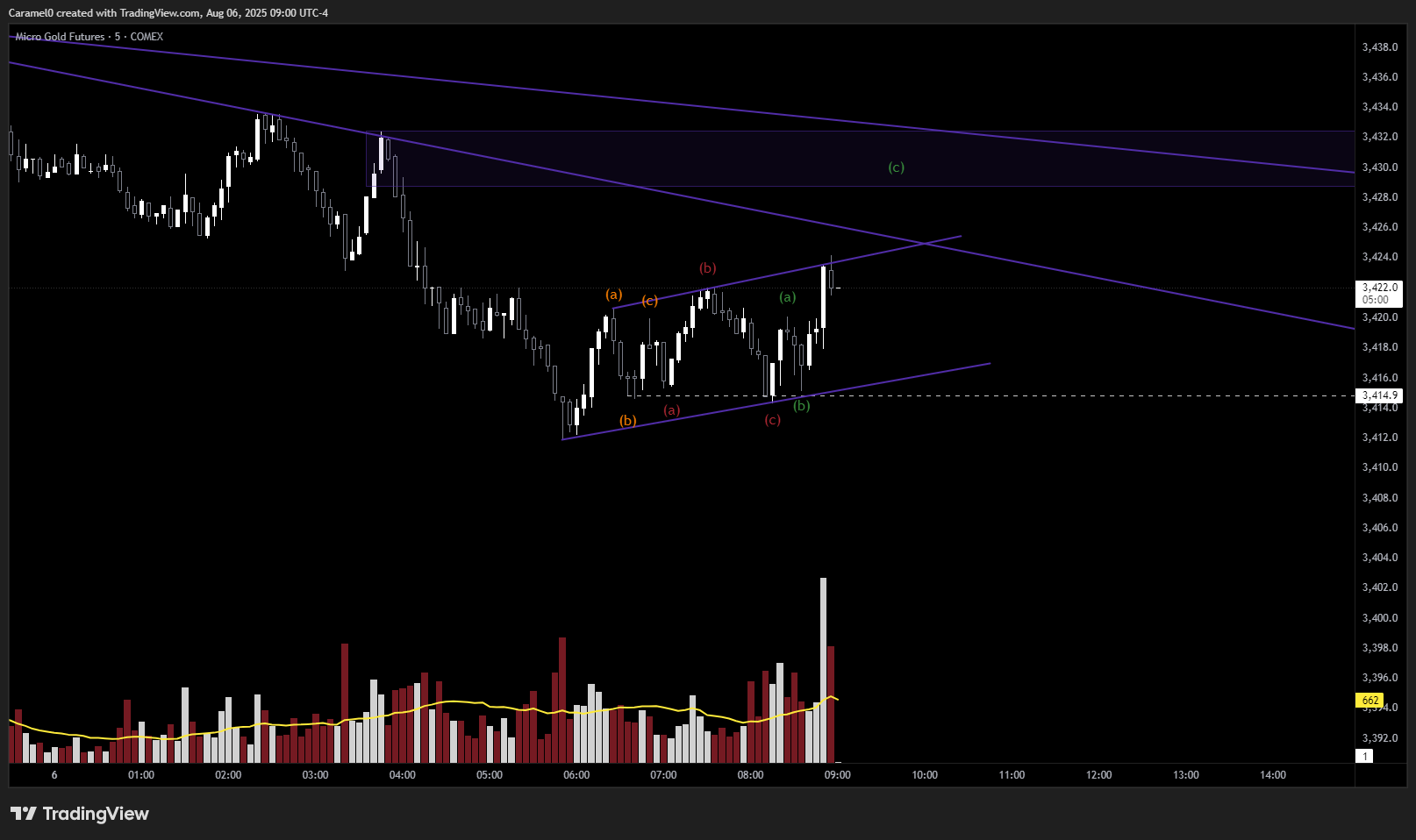The image size is (1416, 840).
Task: Select the red (b) wave label
Action: click(708, 268)
